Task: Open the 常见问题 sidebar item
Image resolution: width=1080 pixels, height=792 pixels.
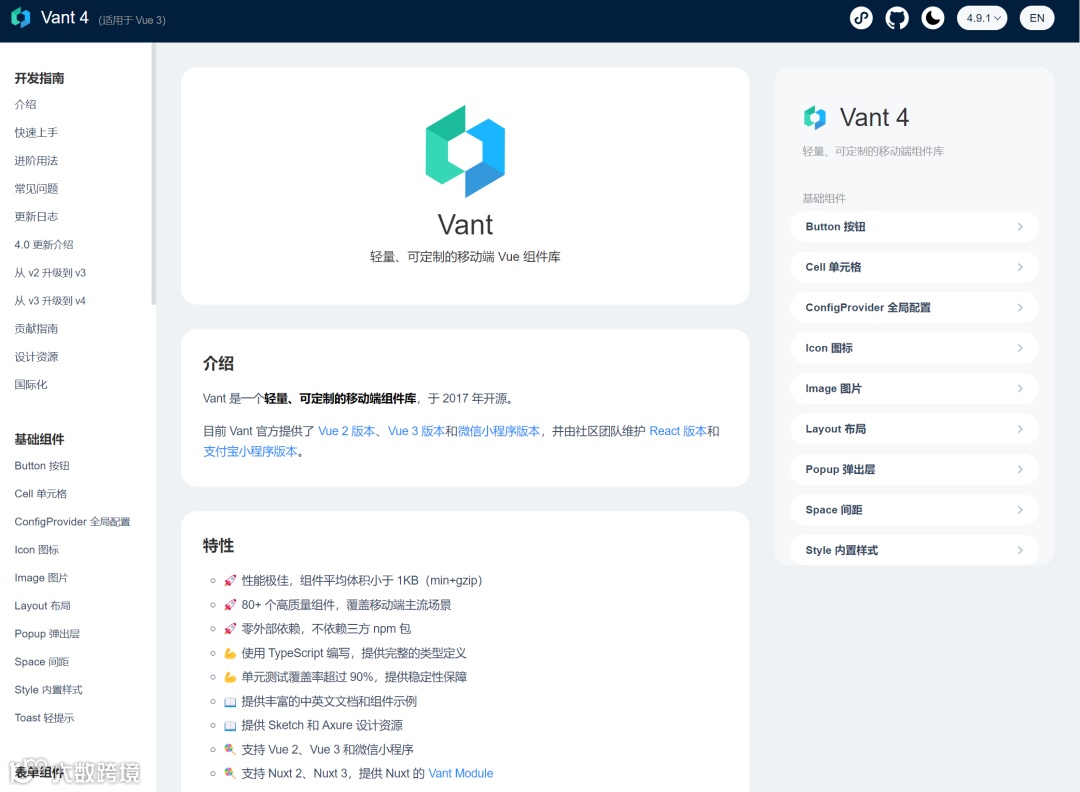Action: click(x=37, y=189)
